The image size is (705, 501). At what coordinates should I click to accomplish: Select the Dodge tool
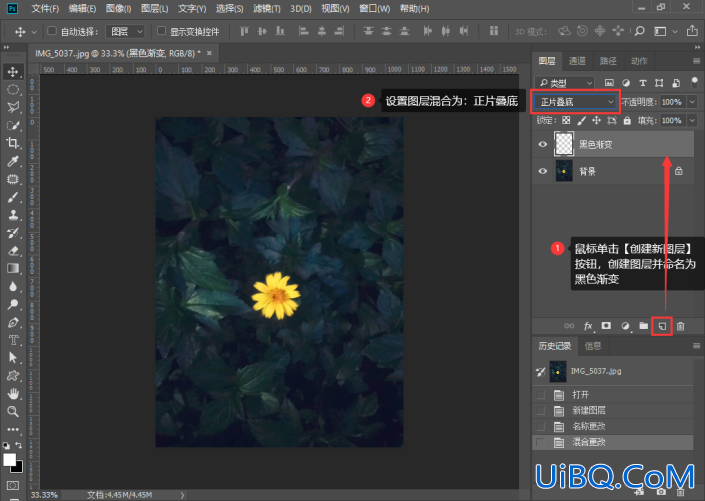(x=13, y=304)
